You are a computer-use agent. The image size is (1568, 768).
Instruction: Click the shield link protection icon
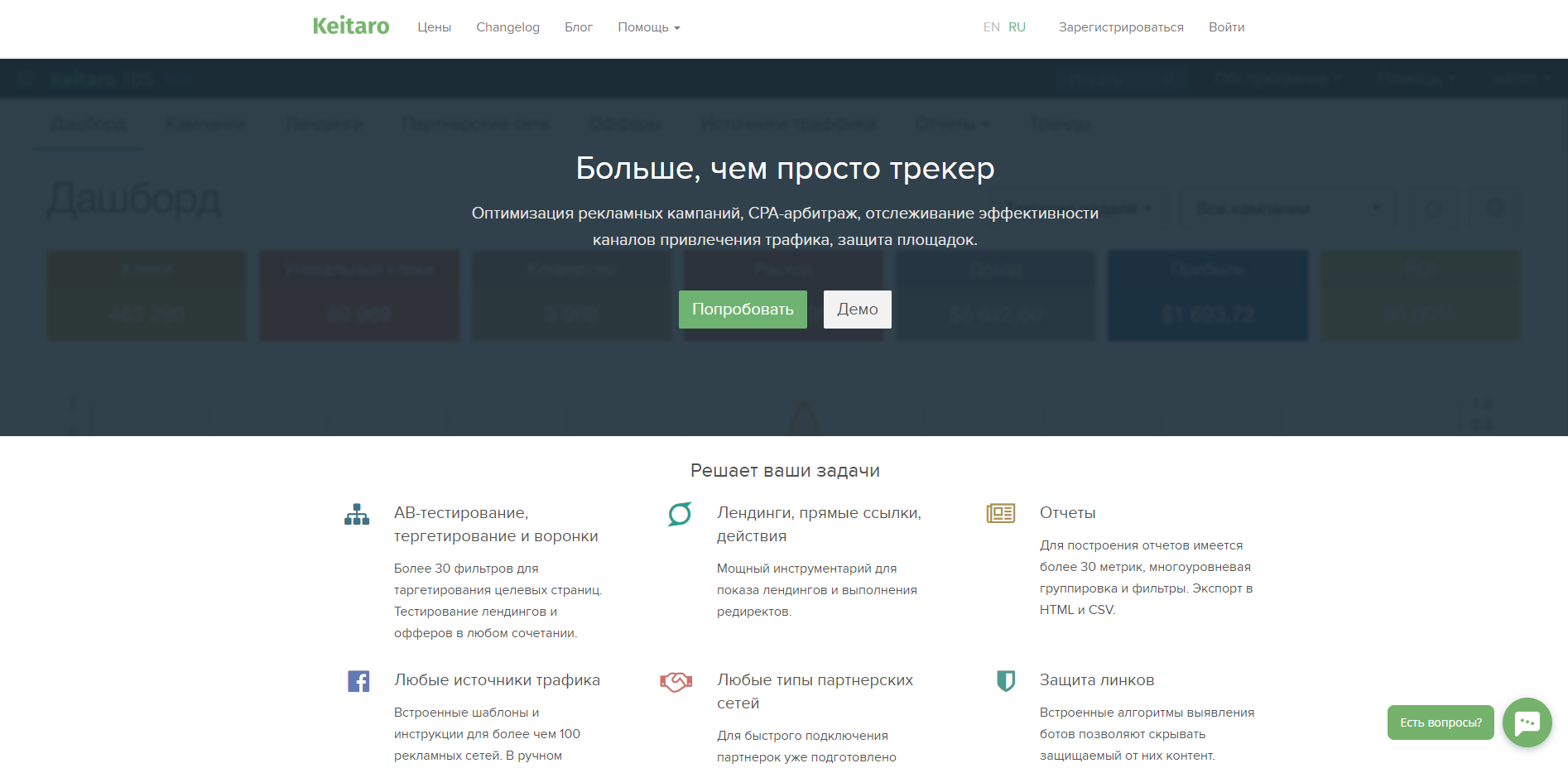click(x=1006, y=681)
